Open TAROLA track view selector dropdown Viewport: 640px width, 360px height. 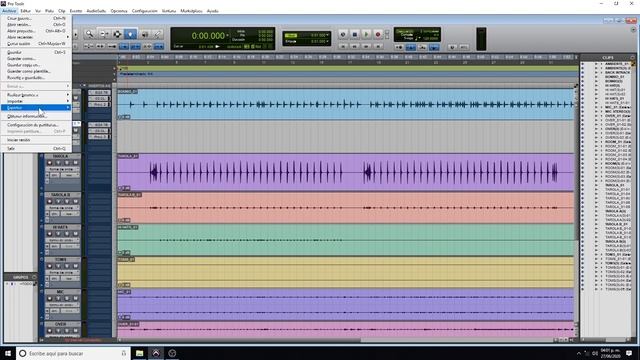pos(62,169)
